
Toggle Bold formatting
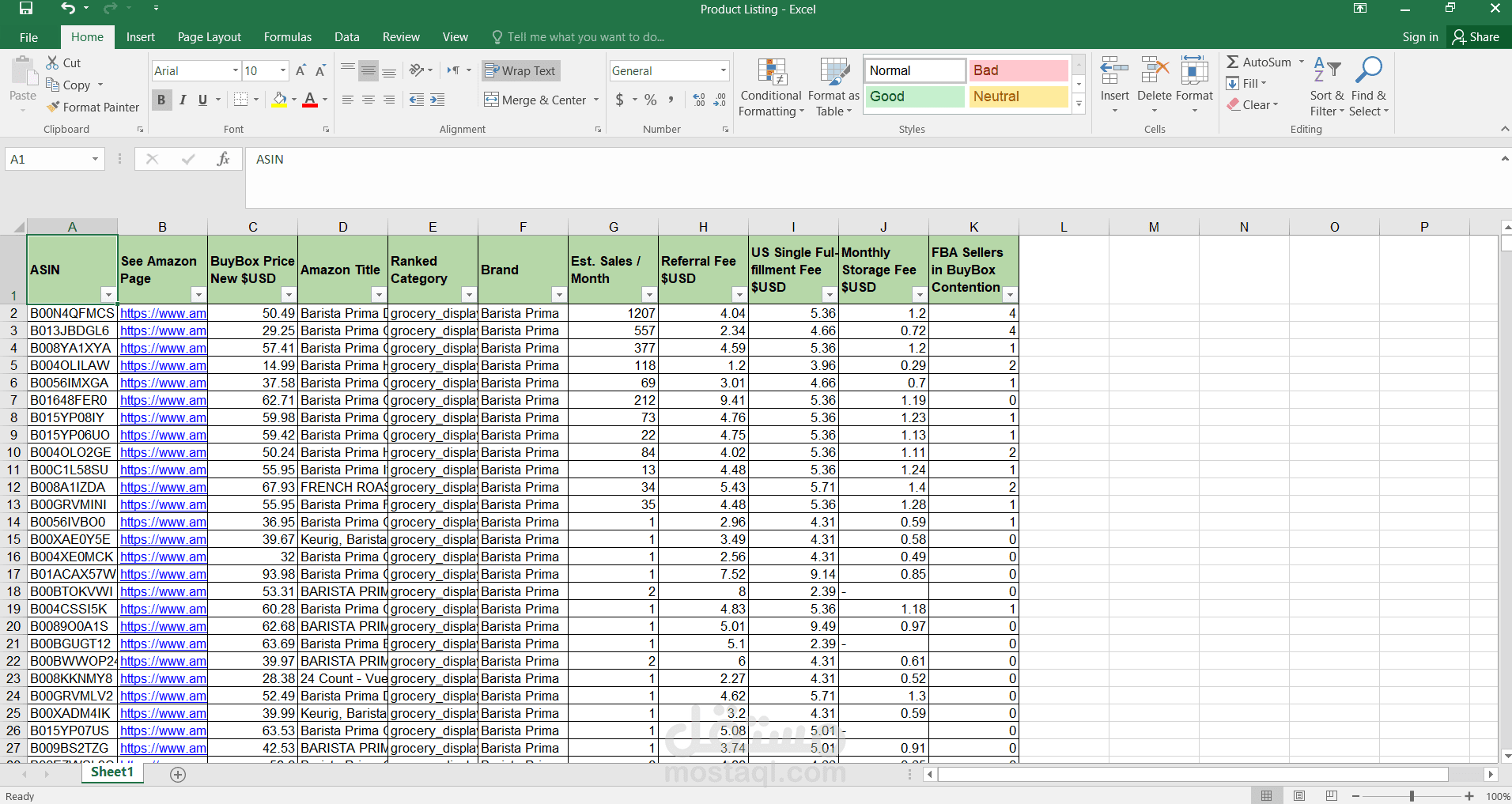[161, 100]
